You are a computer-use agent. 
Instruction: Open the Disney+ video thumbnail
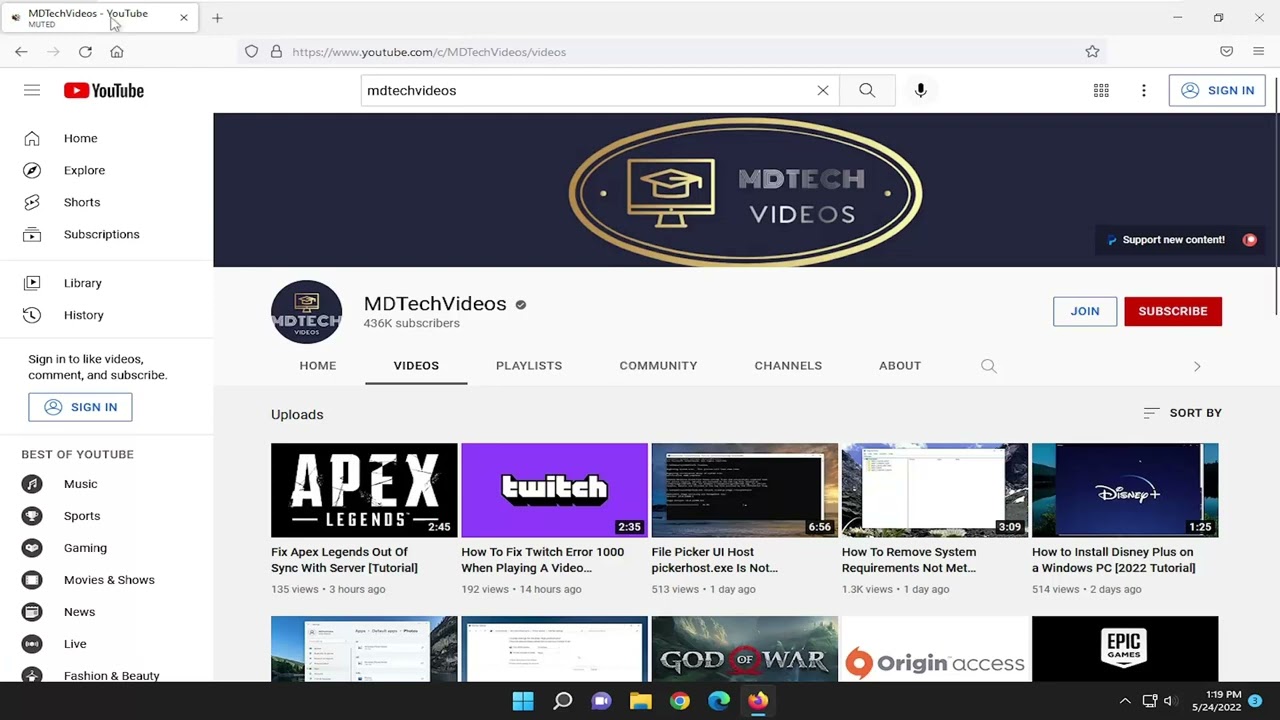(x=1125, y=490)
